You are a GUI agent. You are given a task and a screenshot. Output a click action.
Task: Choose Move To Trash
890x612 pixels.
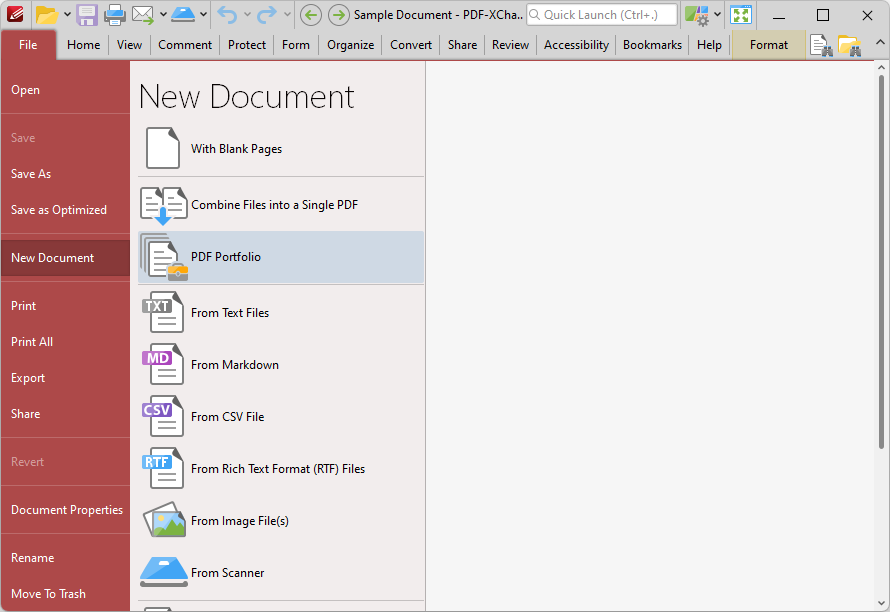pos(65,594)
